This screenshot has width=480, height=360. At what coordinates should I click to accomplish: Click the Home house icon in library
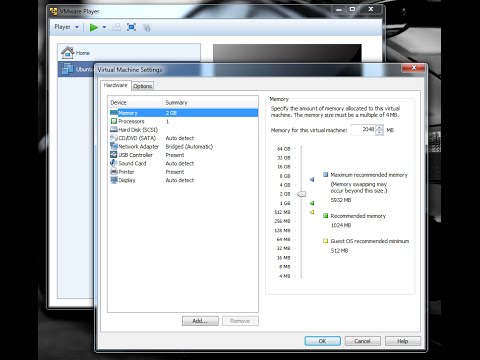coord(67,52)
